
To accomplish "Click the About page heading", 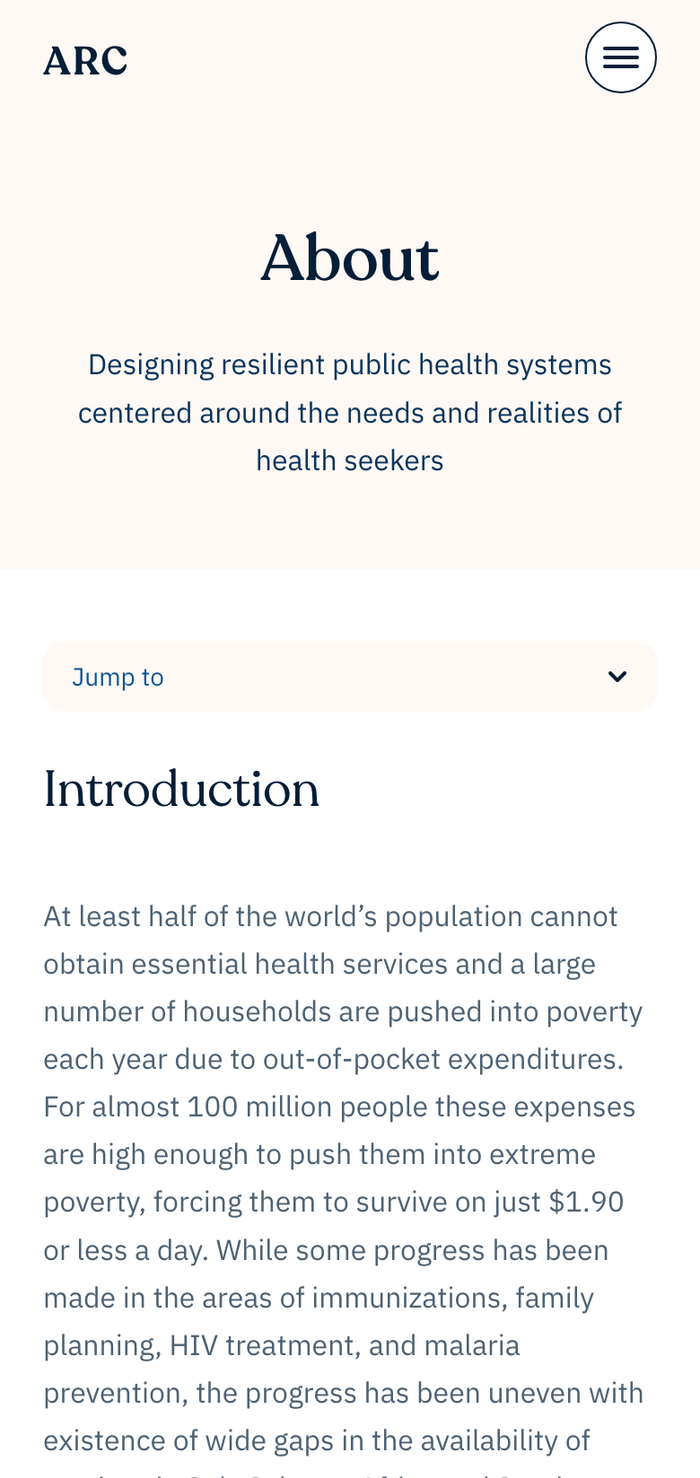I will coord(350,258).
